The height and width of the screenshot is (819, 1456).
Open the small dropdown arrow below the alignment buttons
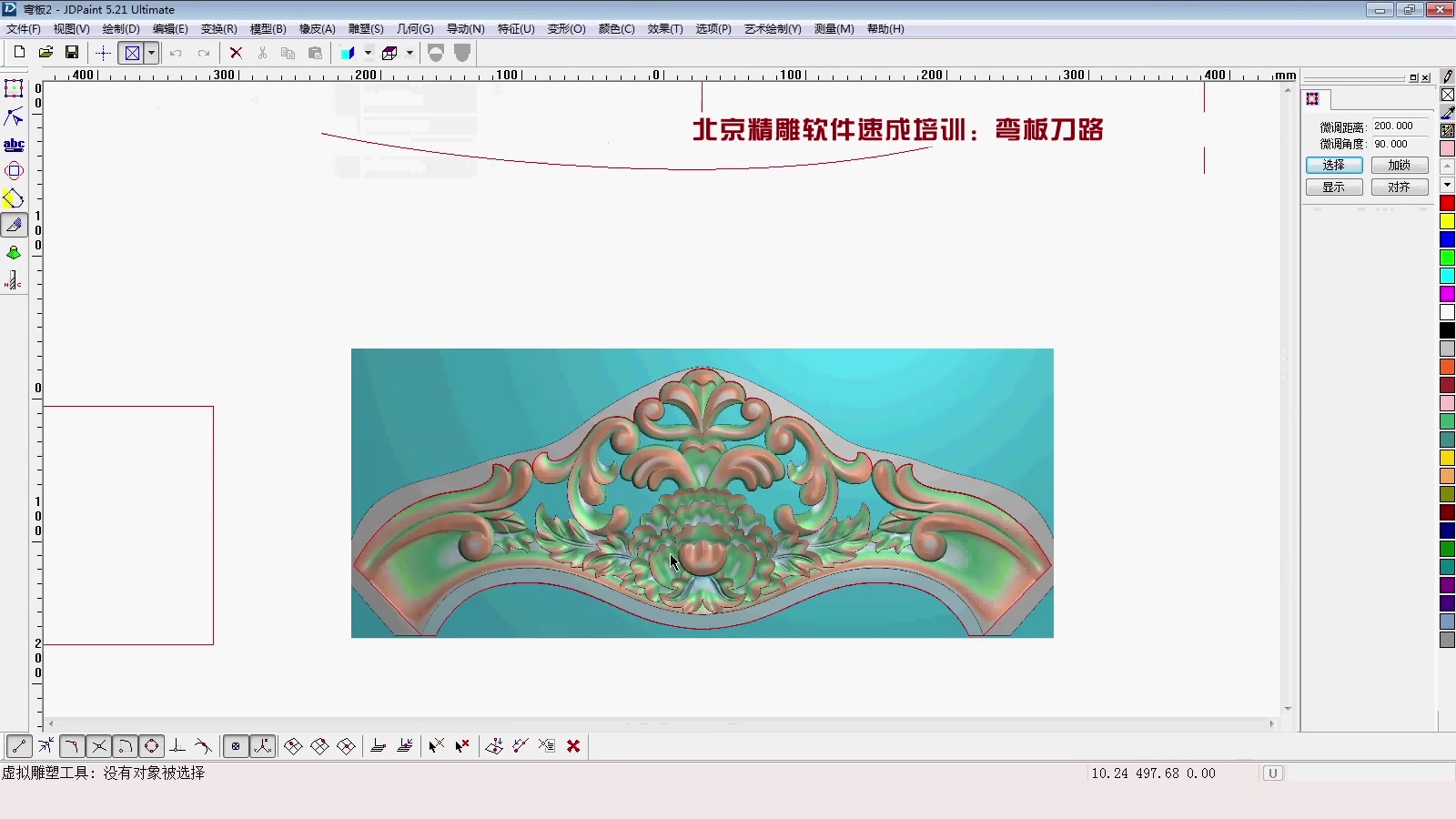(1447, 186)
